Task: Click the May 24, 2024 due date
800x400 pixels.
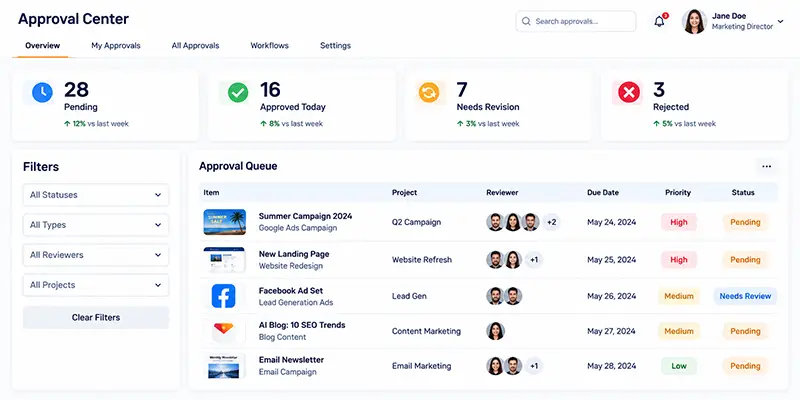Action: click(611, 222)
